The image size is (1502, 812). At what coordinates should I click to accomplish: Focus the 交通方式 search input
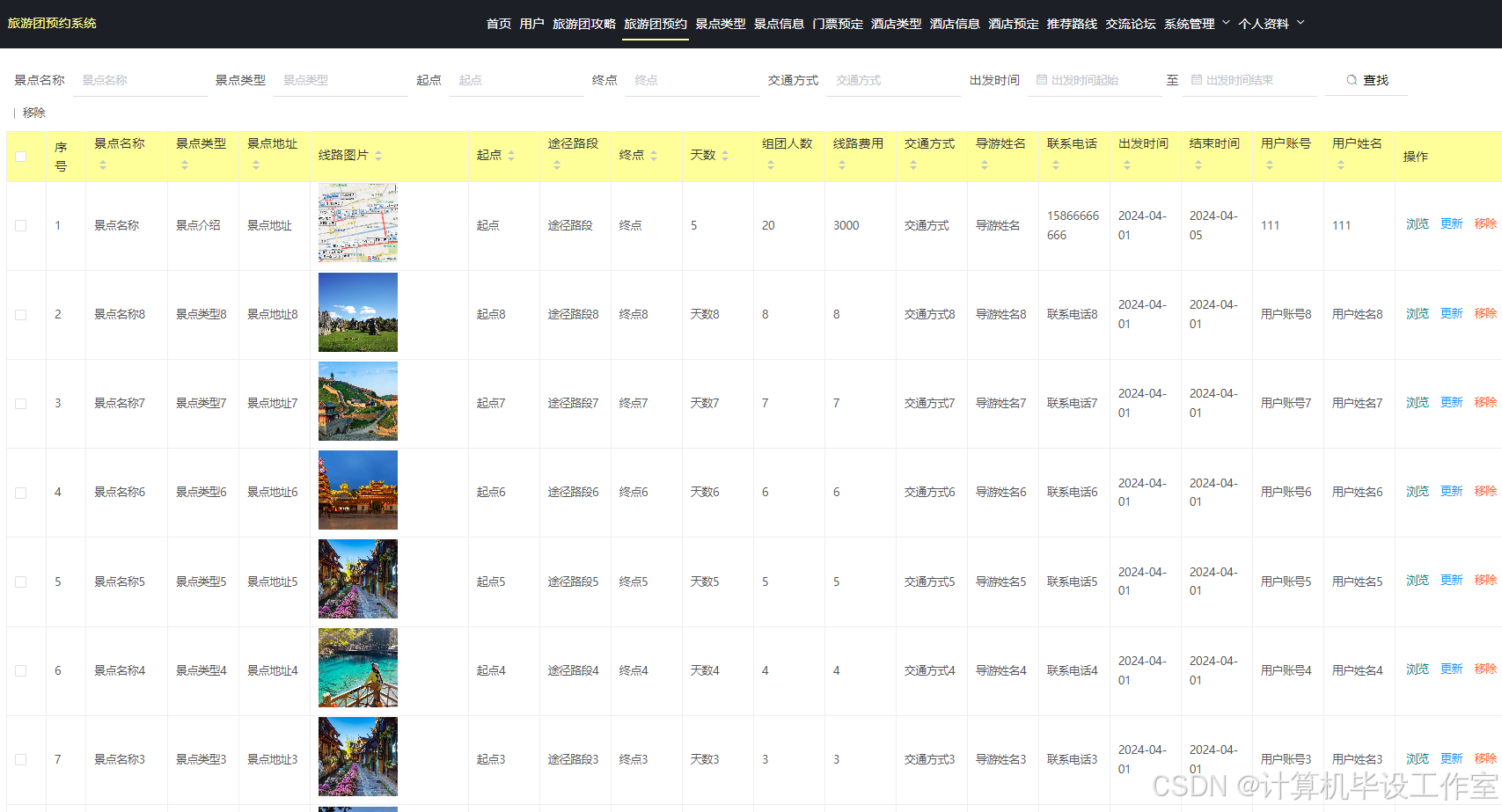[894, 80]
